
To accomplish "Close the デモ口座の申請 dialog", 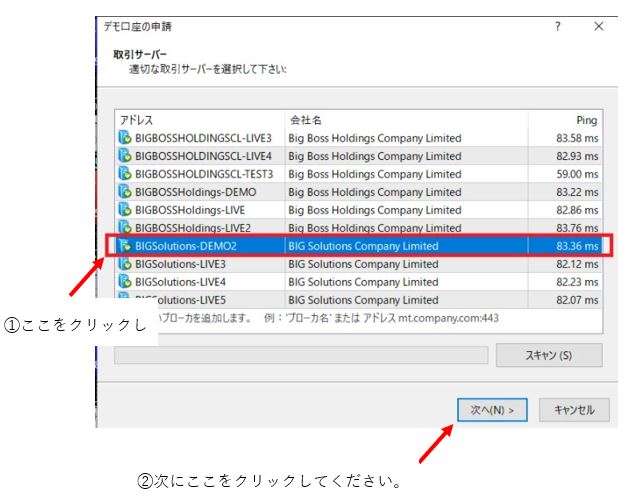I will (598, 26).
